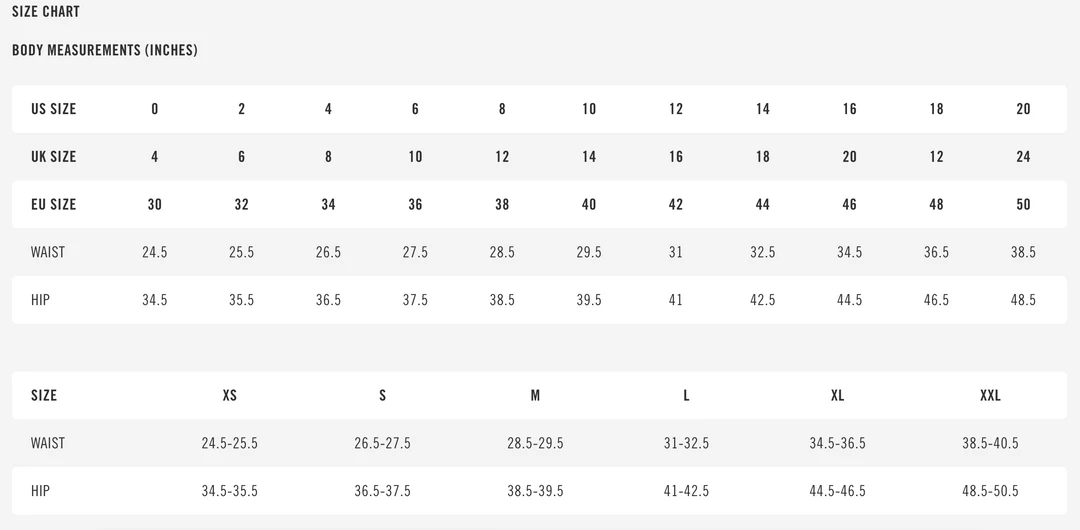The width and height of the screenshot is (1080, 530).
Task: Select UK size 24 cell
Action: point(1023,157)
